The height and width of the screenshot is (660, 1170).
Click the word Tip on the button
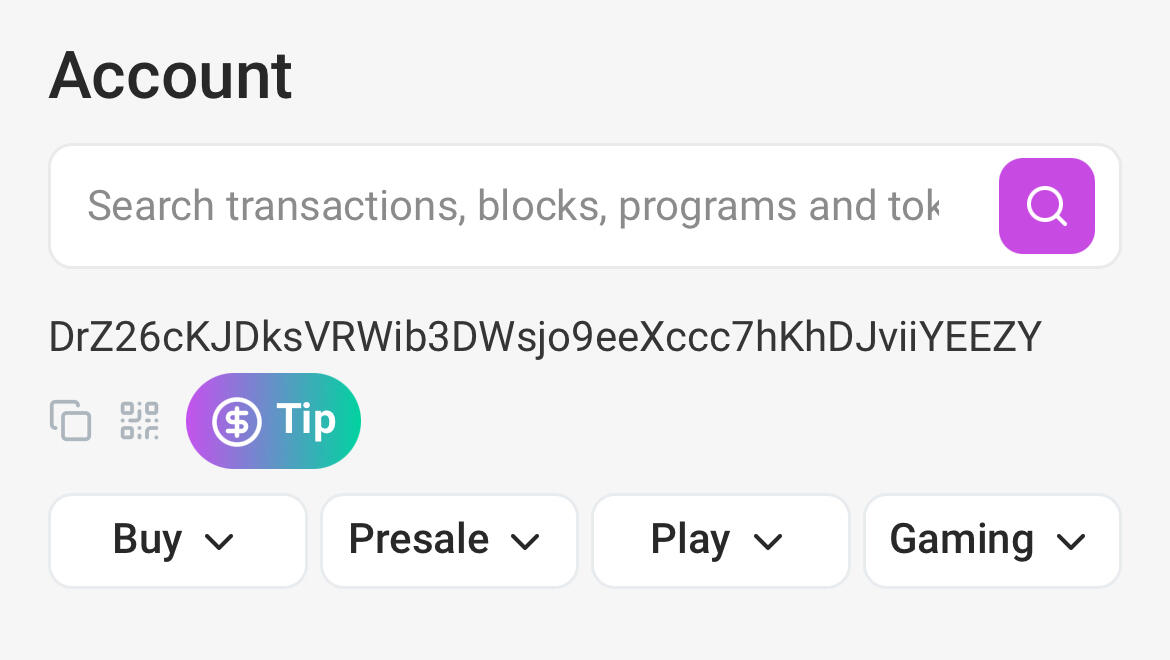click(305, 420)
